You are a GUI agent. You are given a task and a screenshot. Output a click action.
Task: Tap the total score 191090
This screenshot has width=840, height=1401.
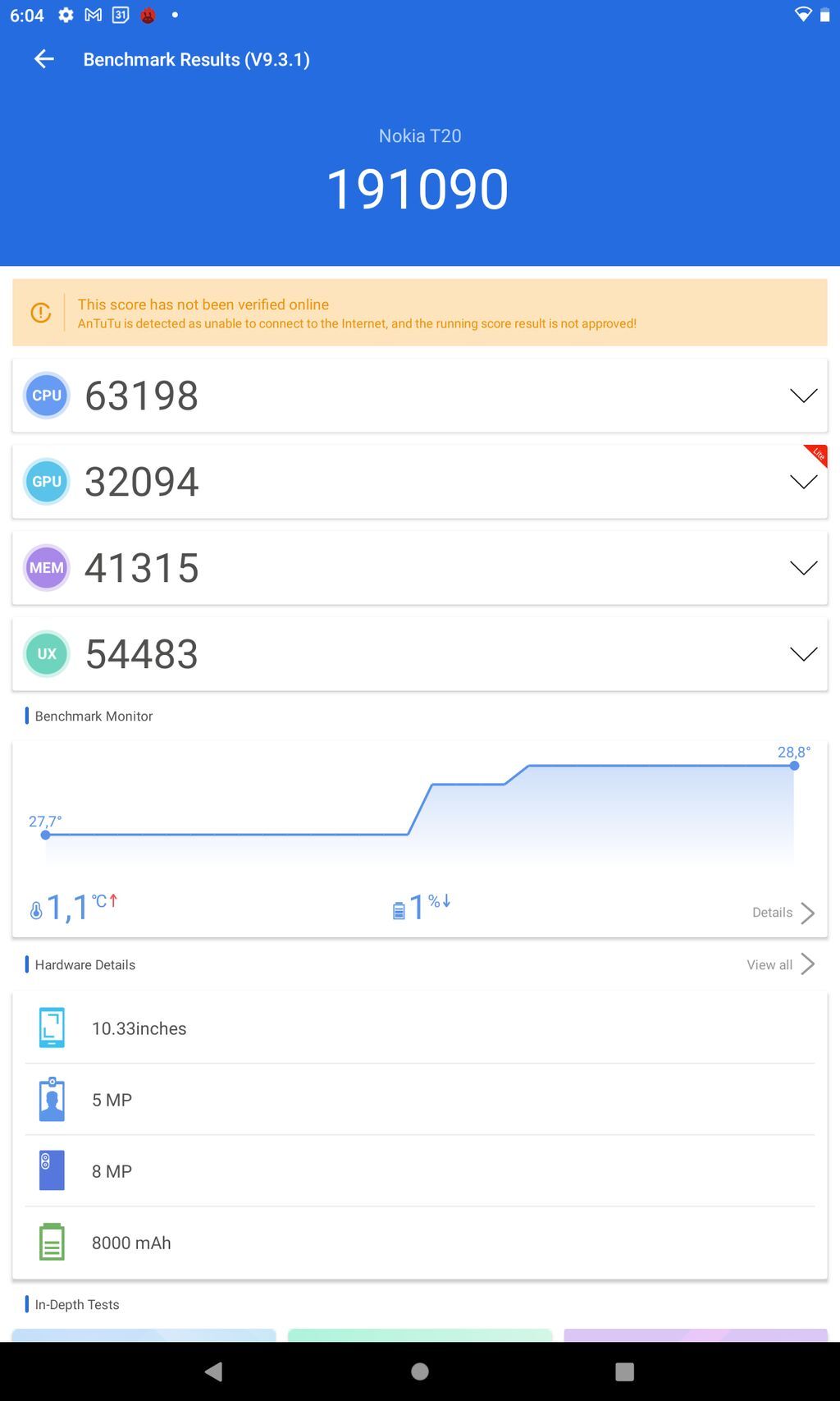coord(418,190)
